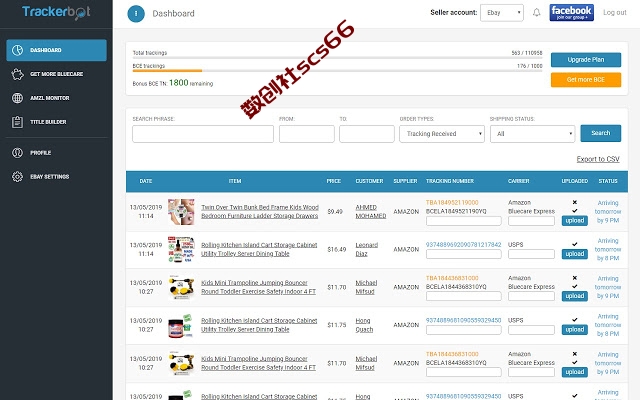
Task: Click the DATE column header
Action: 146,181
